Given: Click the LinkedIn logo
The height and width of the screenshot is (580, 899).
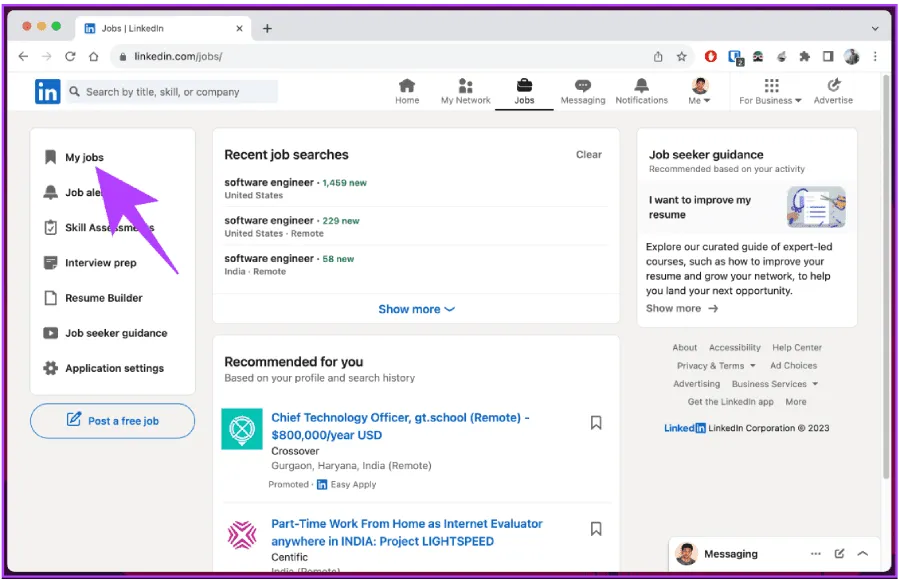Looking at the screenshot, I should pyautogui.click(x=47, y=92).
